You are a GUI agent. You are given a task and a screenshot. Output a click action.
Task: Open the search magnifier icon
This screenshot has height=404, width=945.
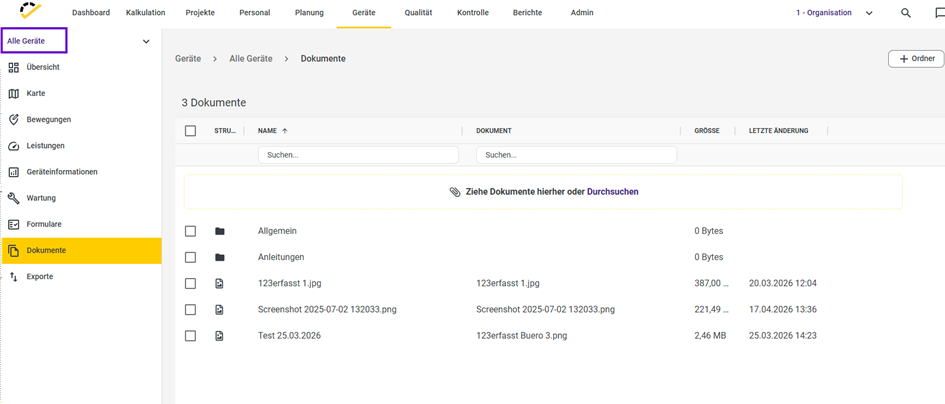[x=906, y=13]
